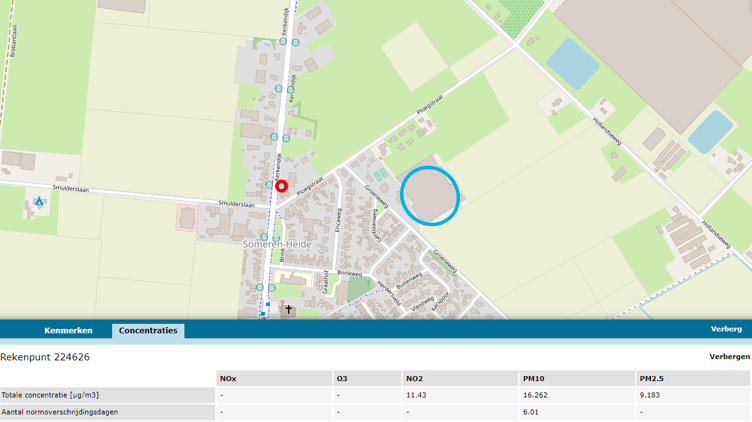This screenshot has height=422, width=752.
Task: Select the red-ringed calculation point on Kerkendijk
Action: [282, 186]
